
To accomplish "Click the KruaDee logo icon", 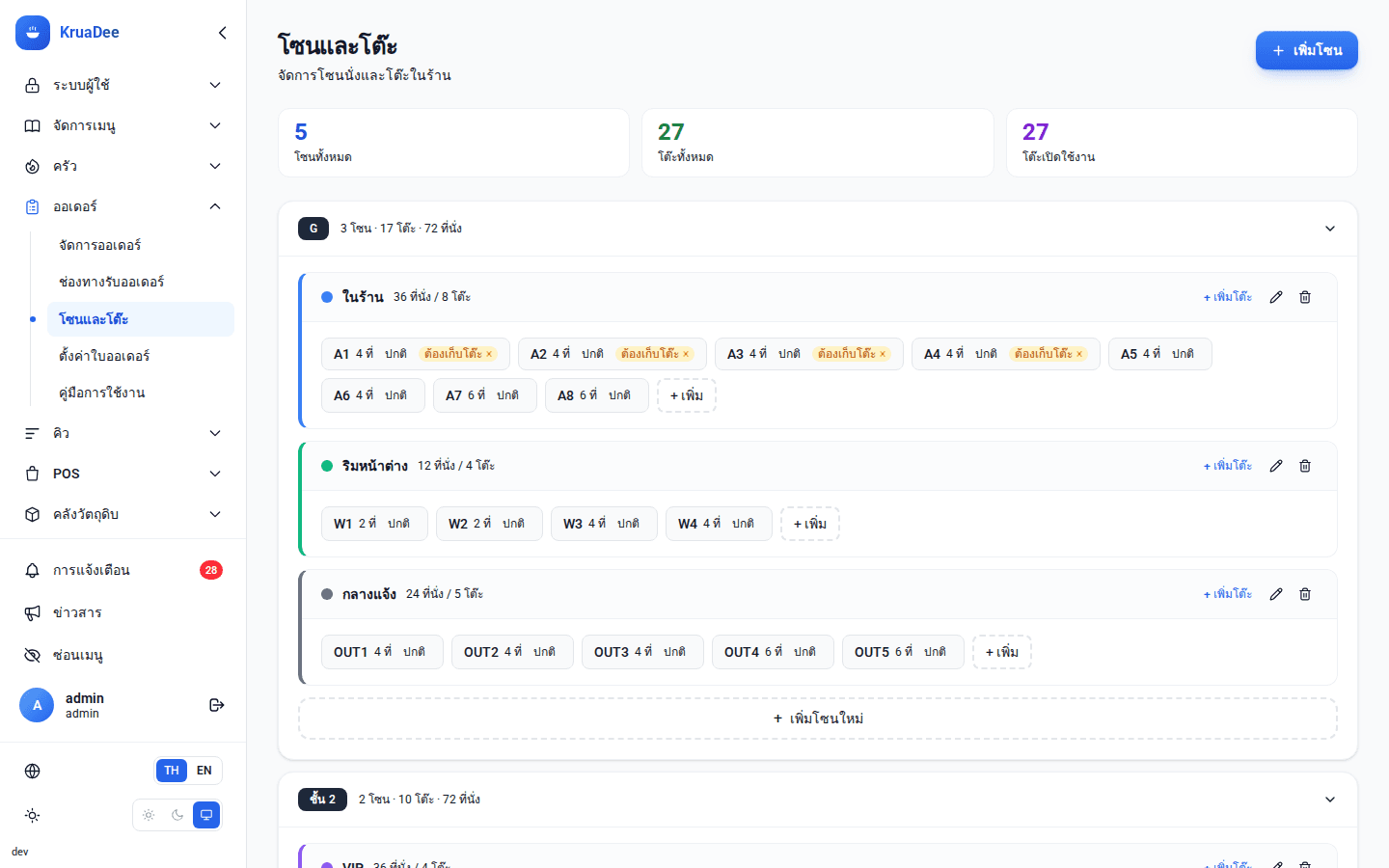I will pos(33,33).
